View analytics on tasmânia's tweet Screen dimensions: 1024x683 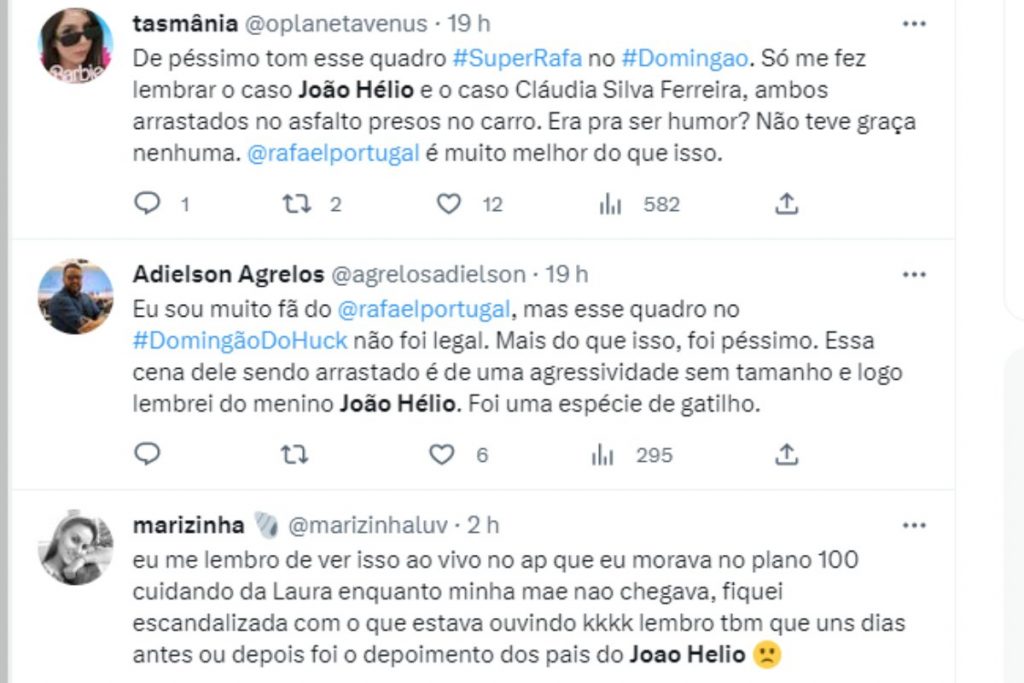(x=609, y=204)
